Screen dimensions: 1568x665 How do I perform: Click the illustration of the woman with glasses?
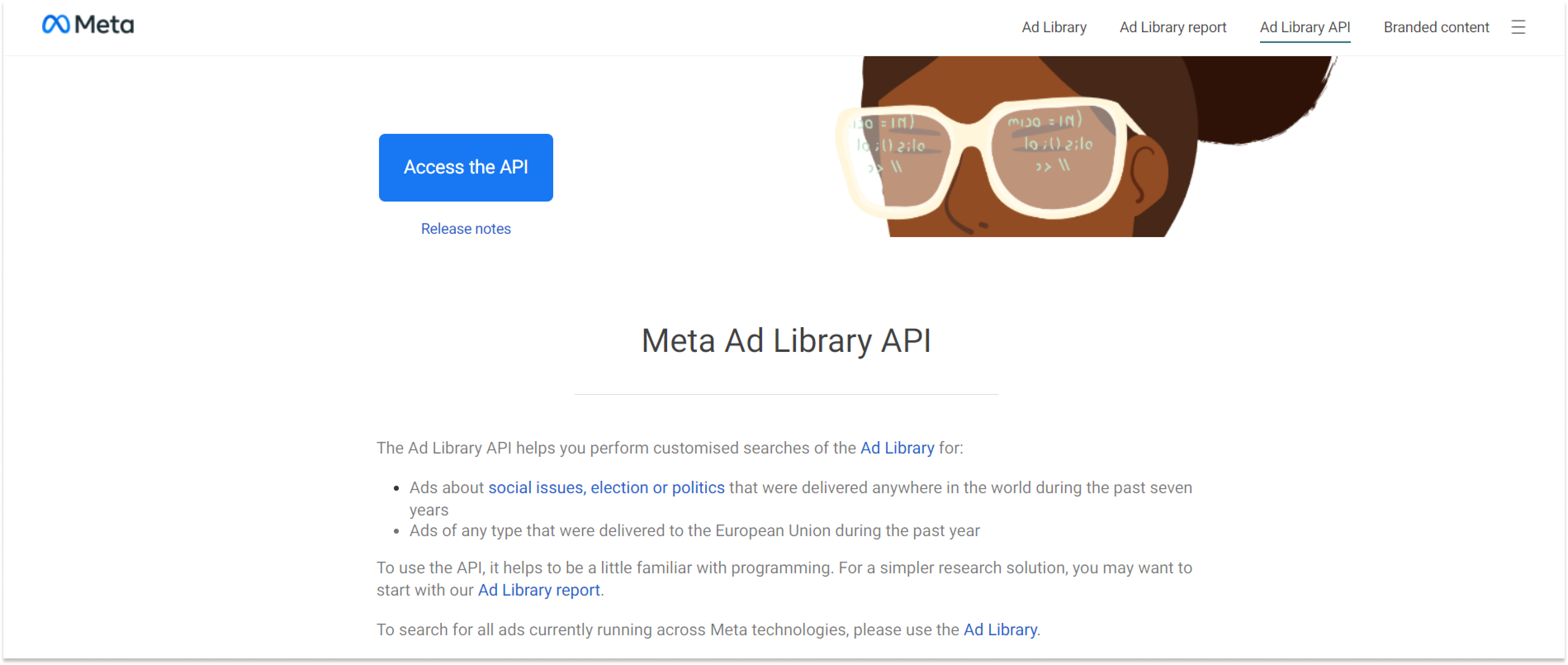click(1087, 147)
